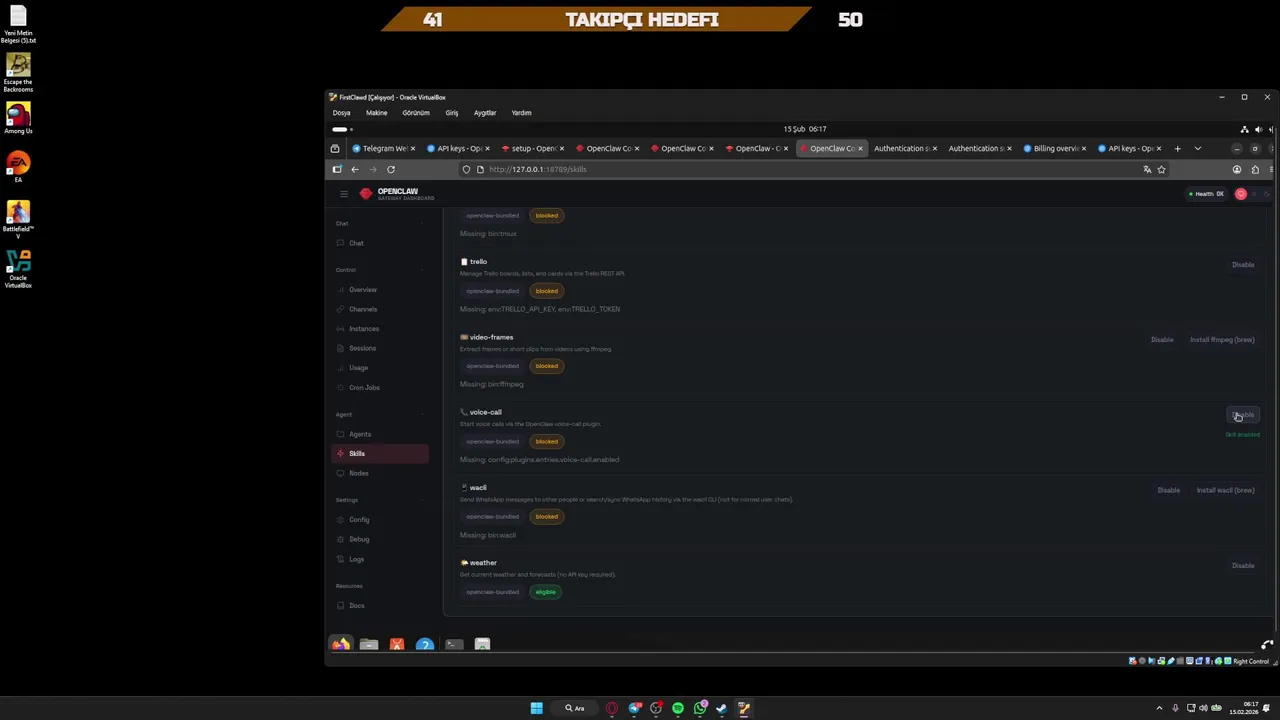Open the Oracle VirtualBox desktop shortcut
1280x720 pixels.
18,269
